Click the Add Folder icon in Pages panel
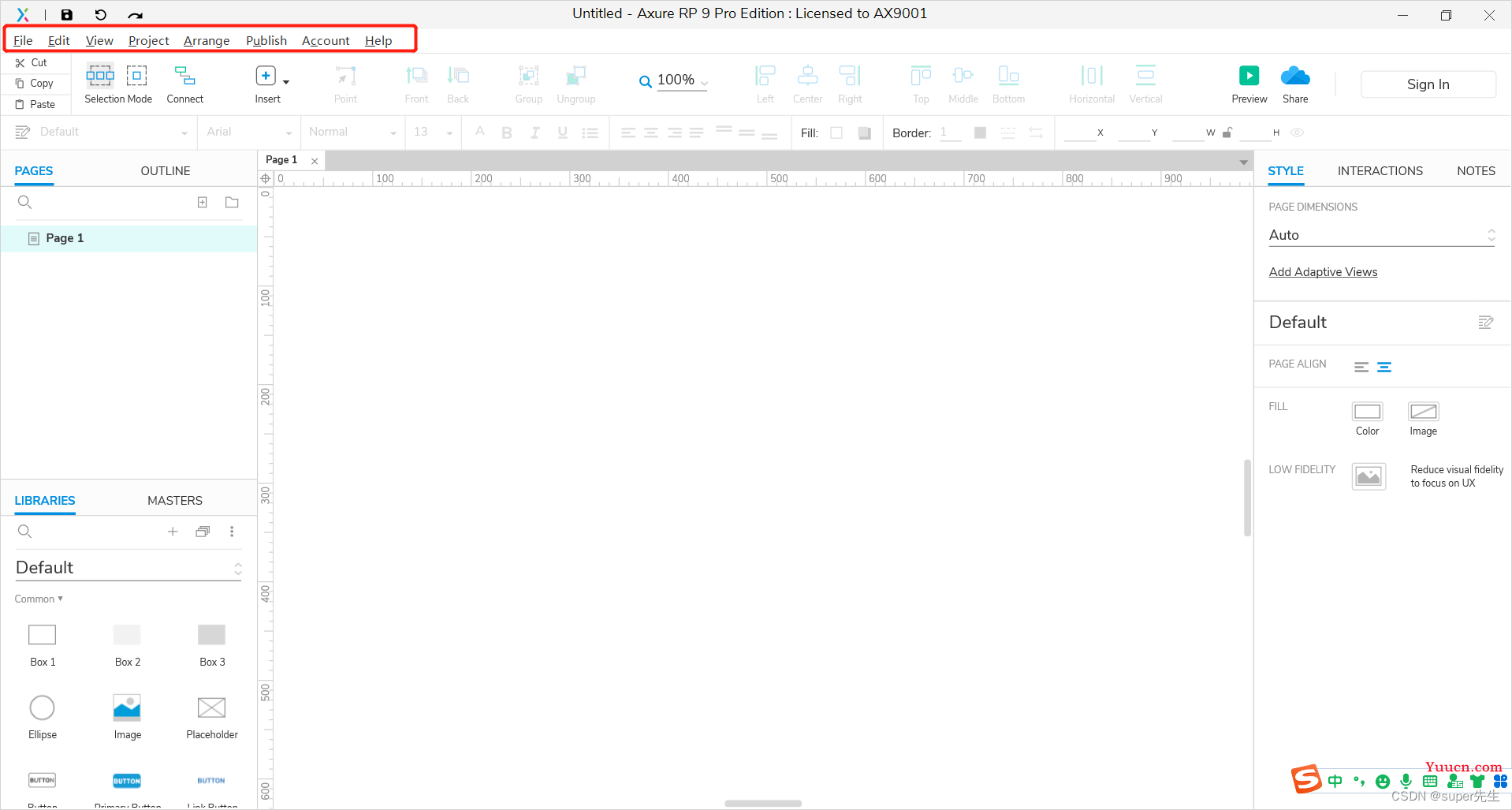The width and height of the screenshot is (1512, 810). (232, 203)
